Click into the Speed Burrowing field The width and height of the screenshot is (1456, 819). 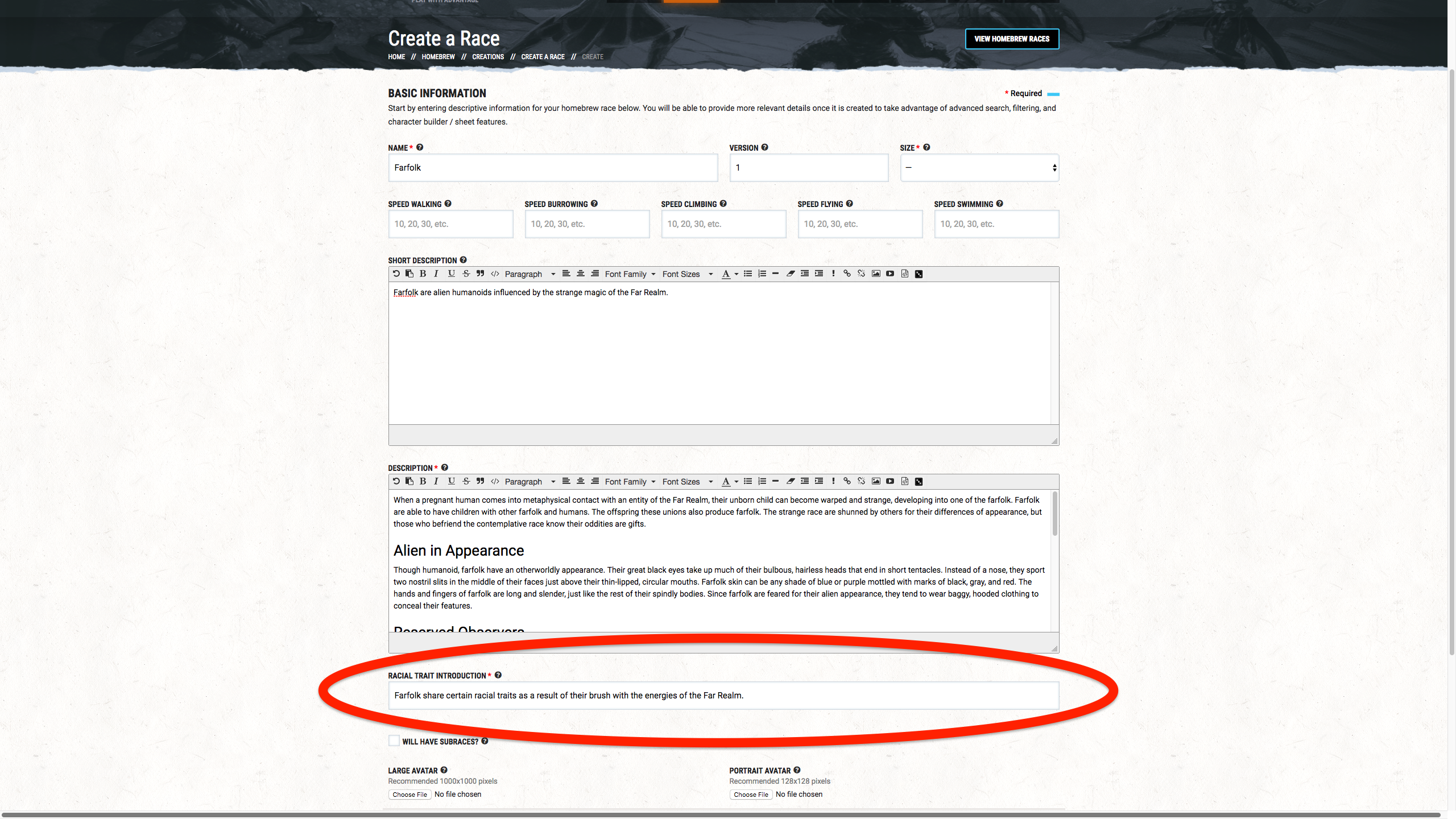tap(587, 224)
